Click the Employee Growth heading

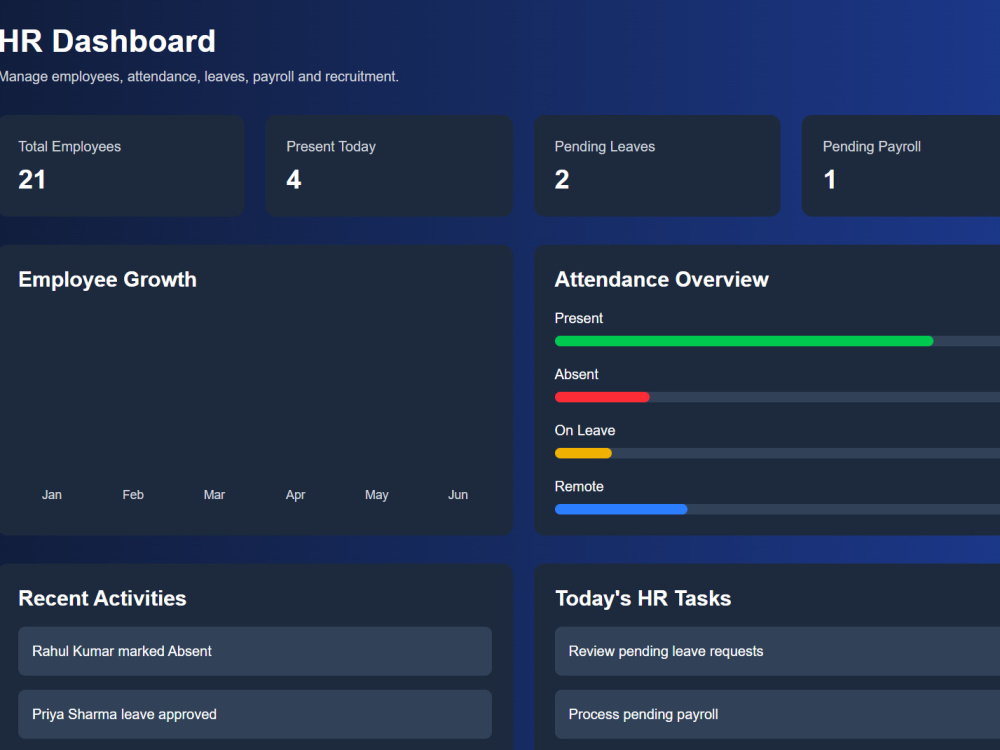tap(107, 279)
